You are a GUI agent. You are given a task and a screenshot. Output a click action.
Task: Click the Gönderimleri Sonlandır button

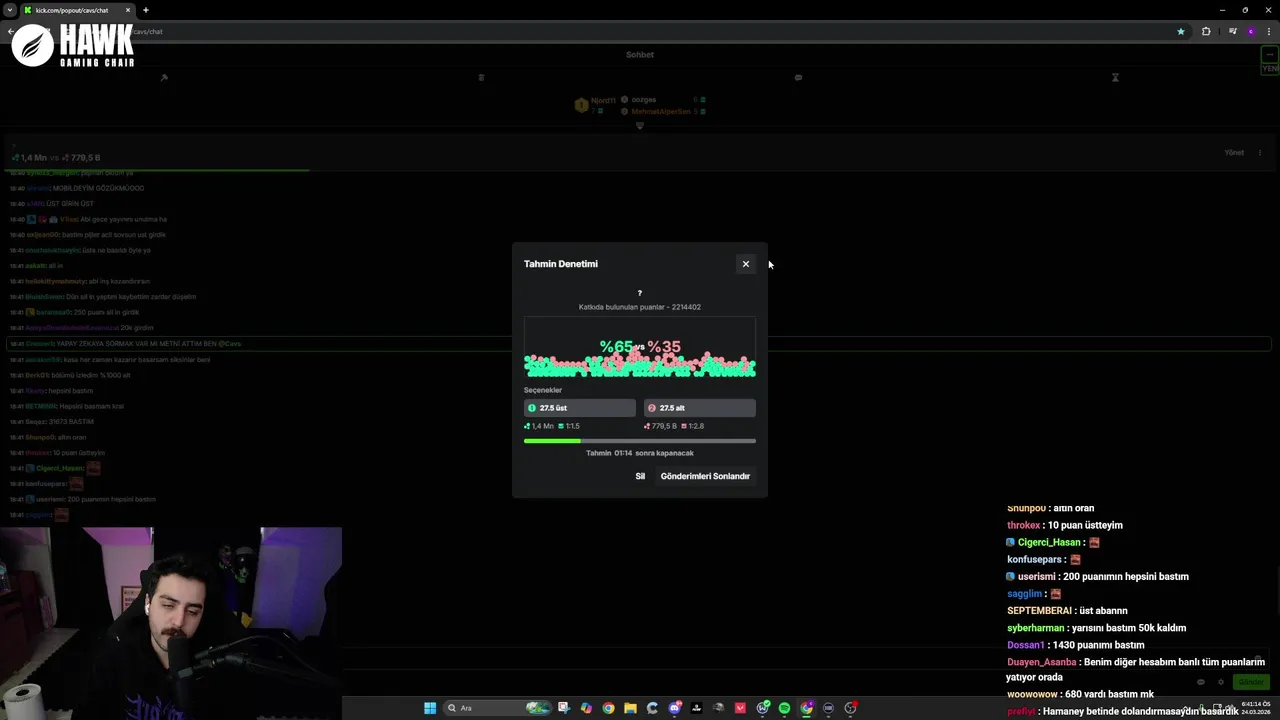point(705,476)
